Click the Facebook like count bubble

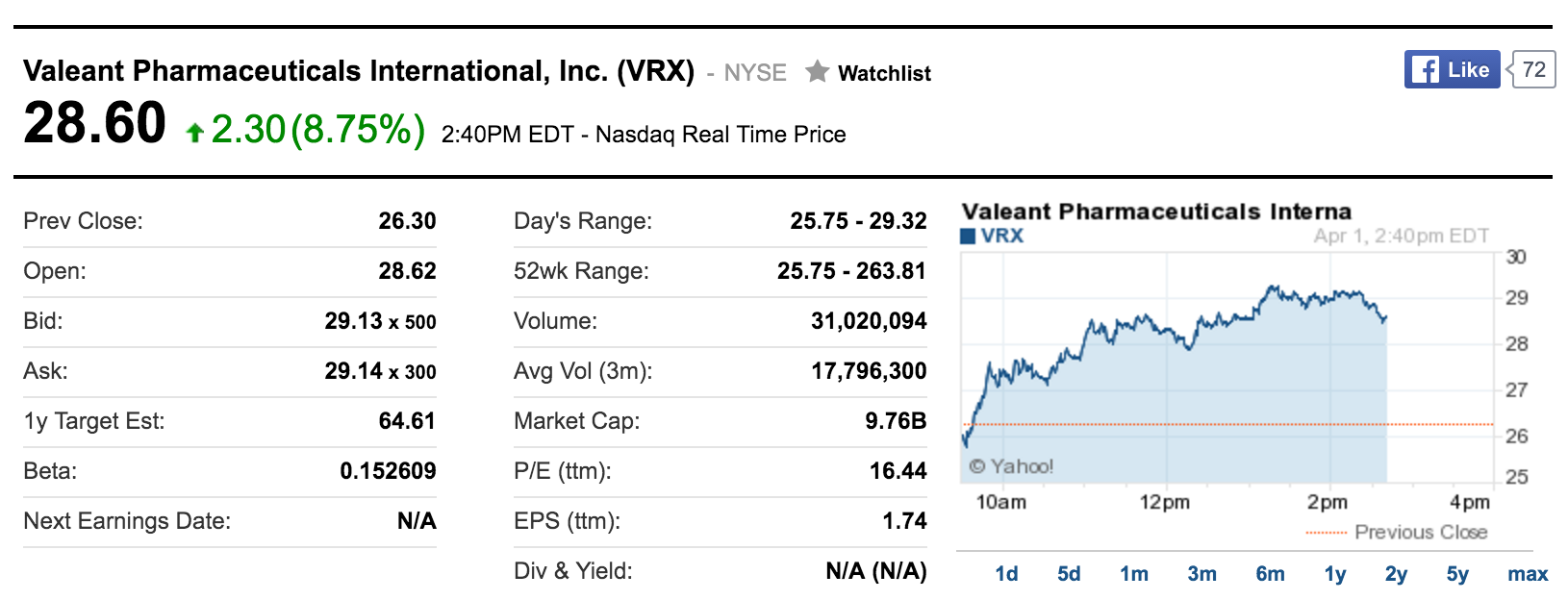point(1533,69)
